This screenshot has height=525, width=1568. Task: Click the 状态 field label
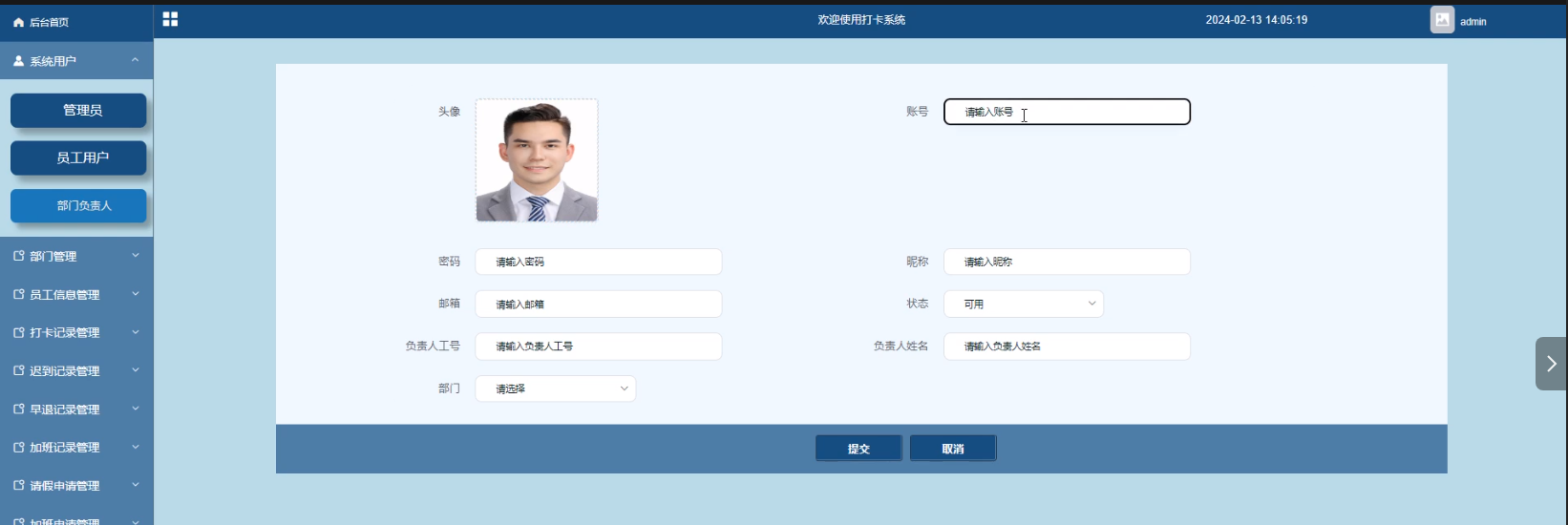(917, 304)
